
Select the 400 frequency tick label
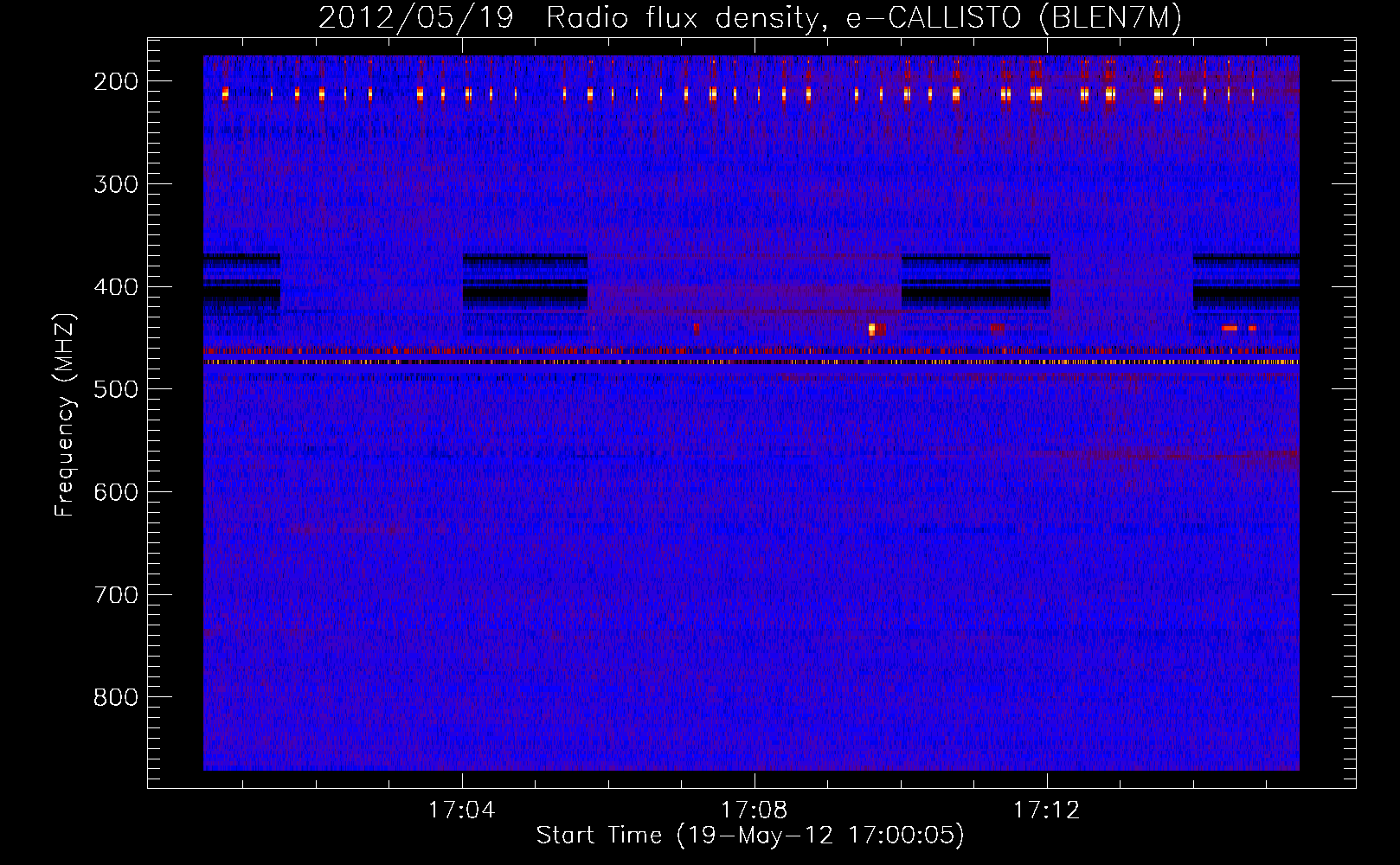pyautogui.click(x=116, y=287)
